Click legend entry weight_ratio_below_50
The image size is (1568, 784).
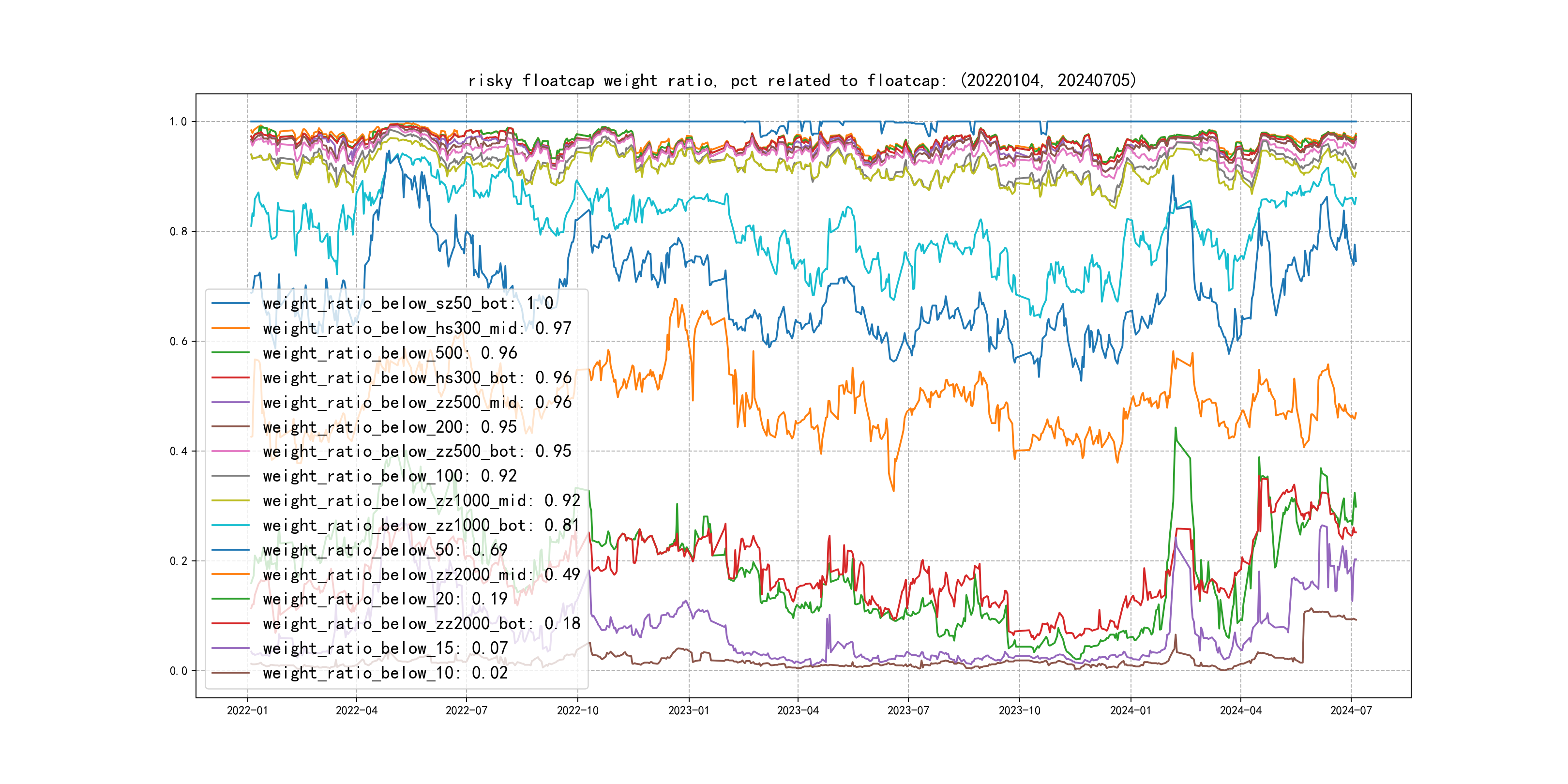pos(384,550)
